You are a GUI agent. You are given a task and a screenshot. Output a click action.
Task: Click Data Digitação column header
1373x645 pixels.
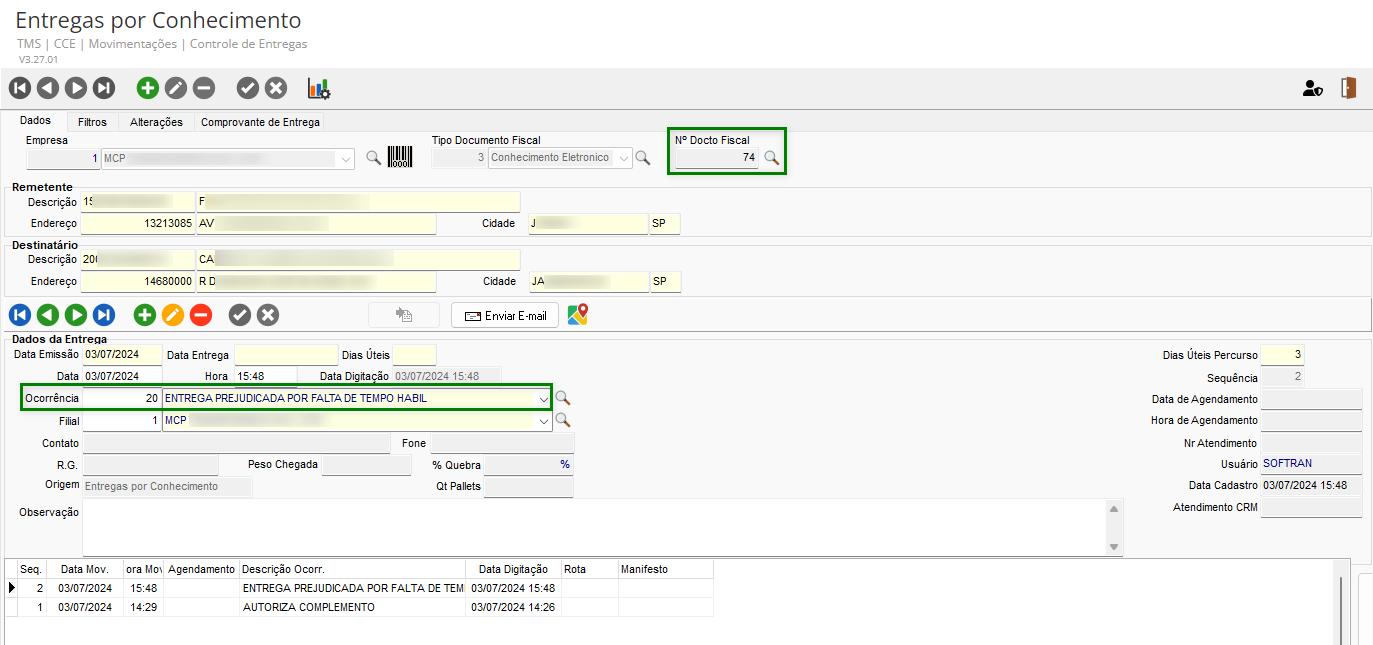(513, 569)
